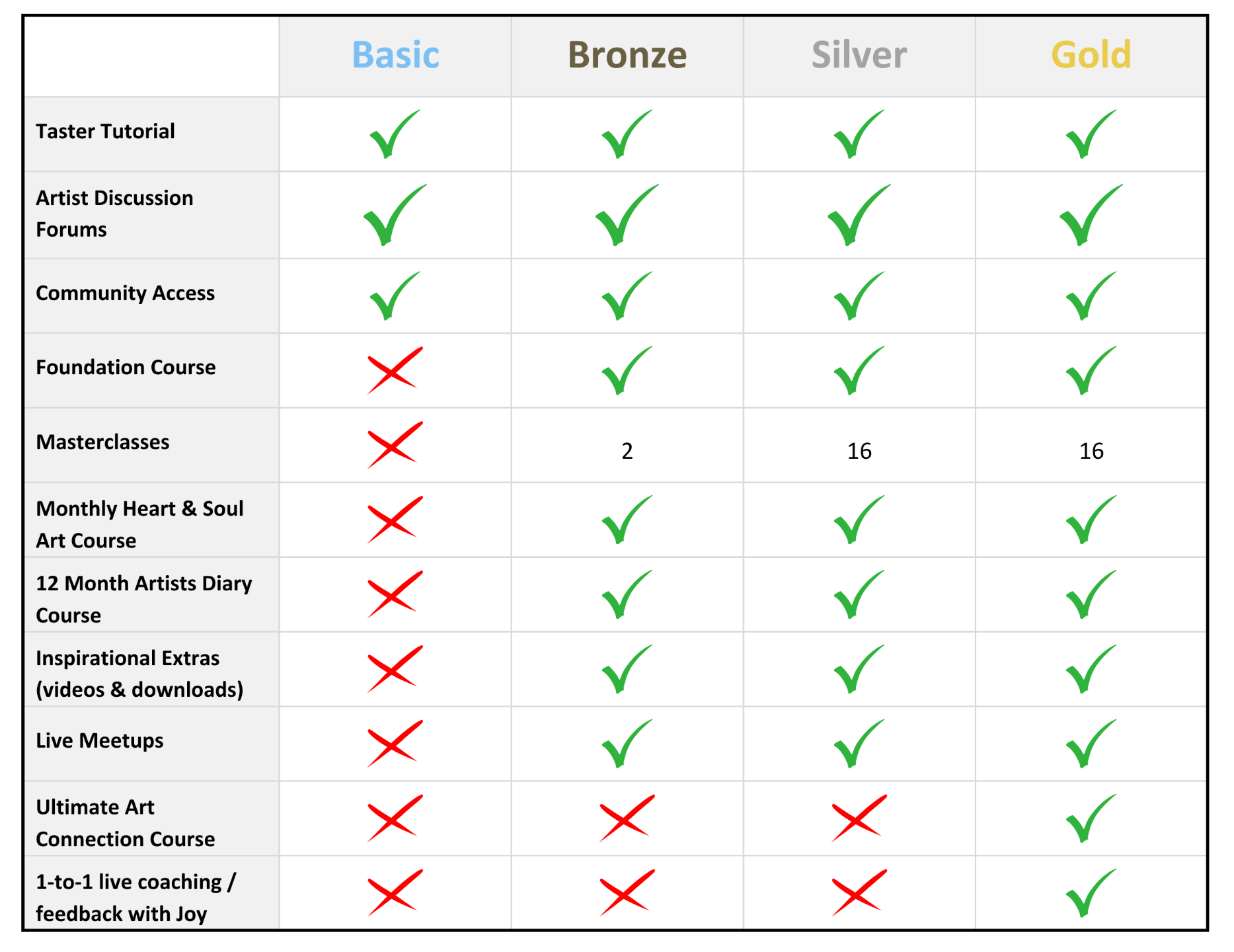Click Gold checkmark for 1-to-1 live coaching
Viewport: 1234px width, 952px height.
point(1091,893)
